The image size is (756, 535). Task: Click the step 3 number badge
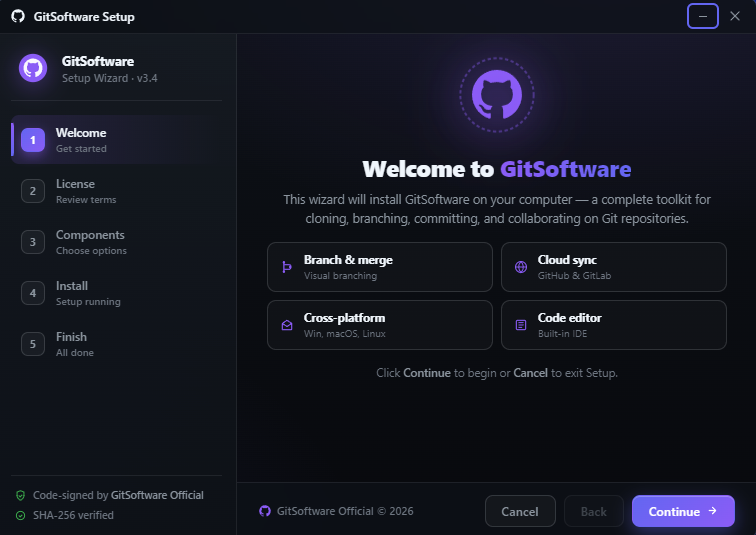33,242
